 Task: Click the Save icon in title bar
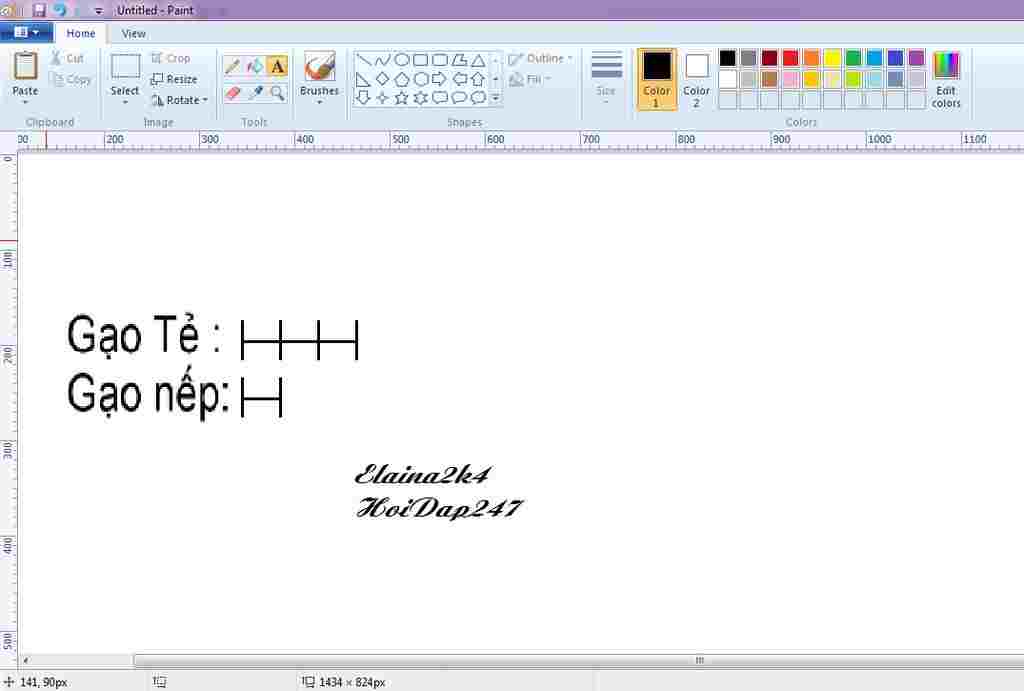click(x=39, y=10)
